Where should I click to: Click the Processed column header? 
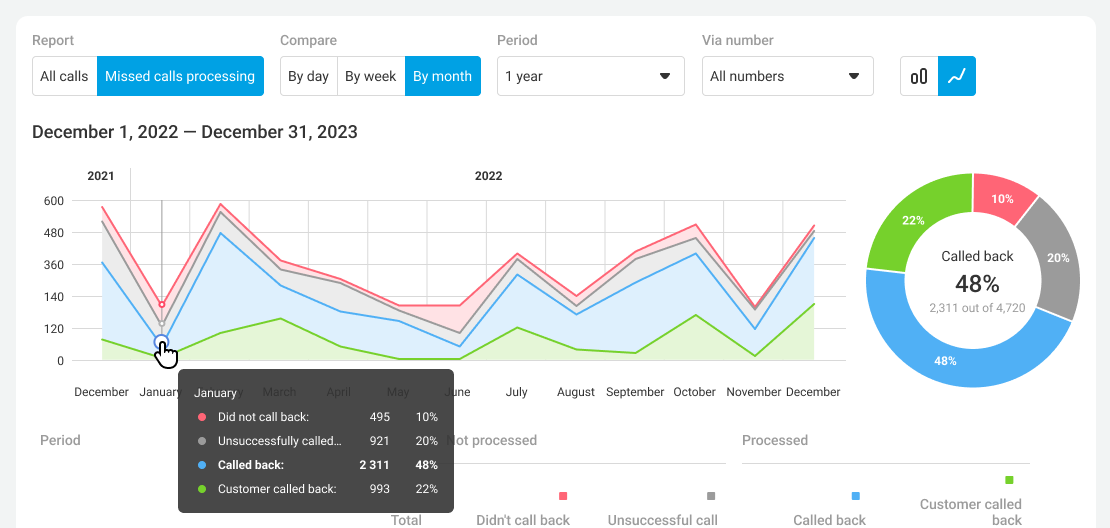tap(775, 440)
